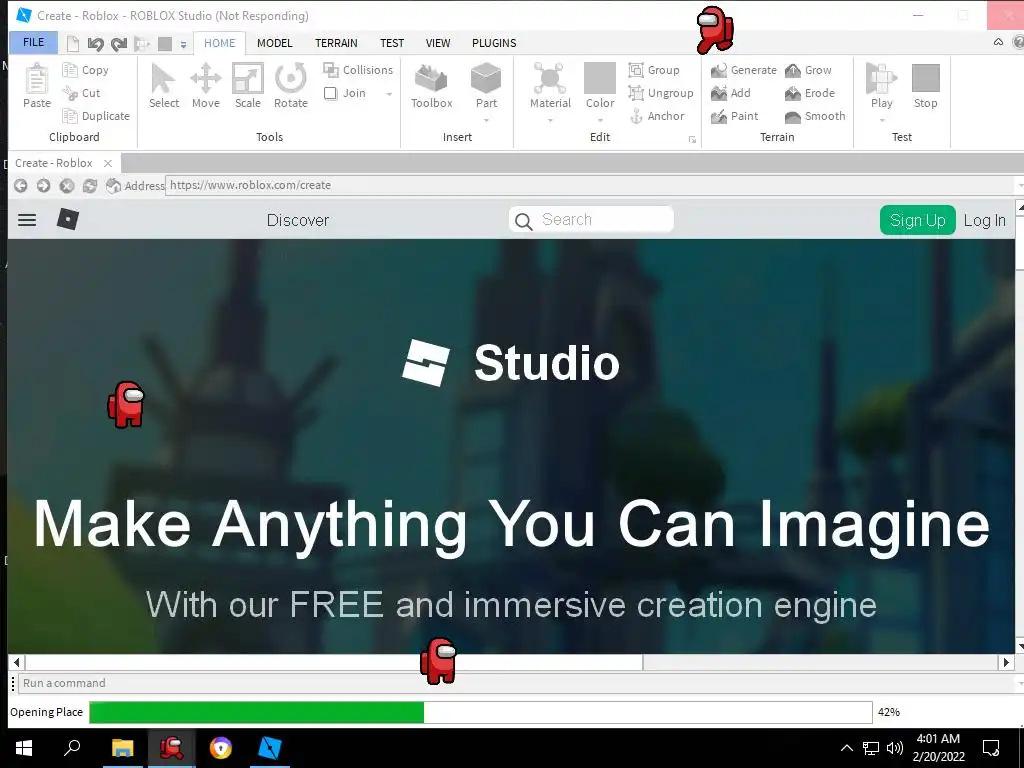
Task: Click the Roblox logo on the webpage
Action: [x=67, y=219]
